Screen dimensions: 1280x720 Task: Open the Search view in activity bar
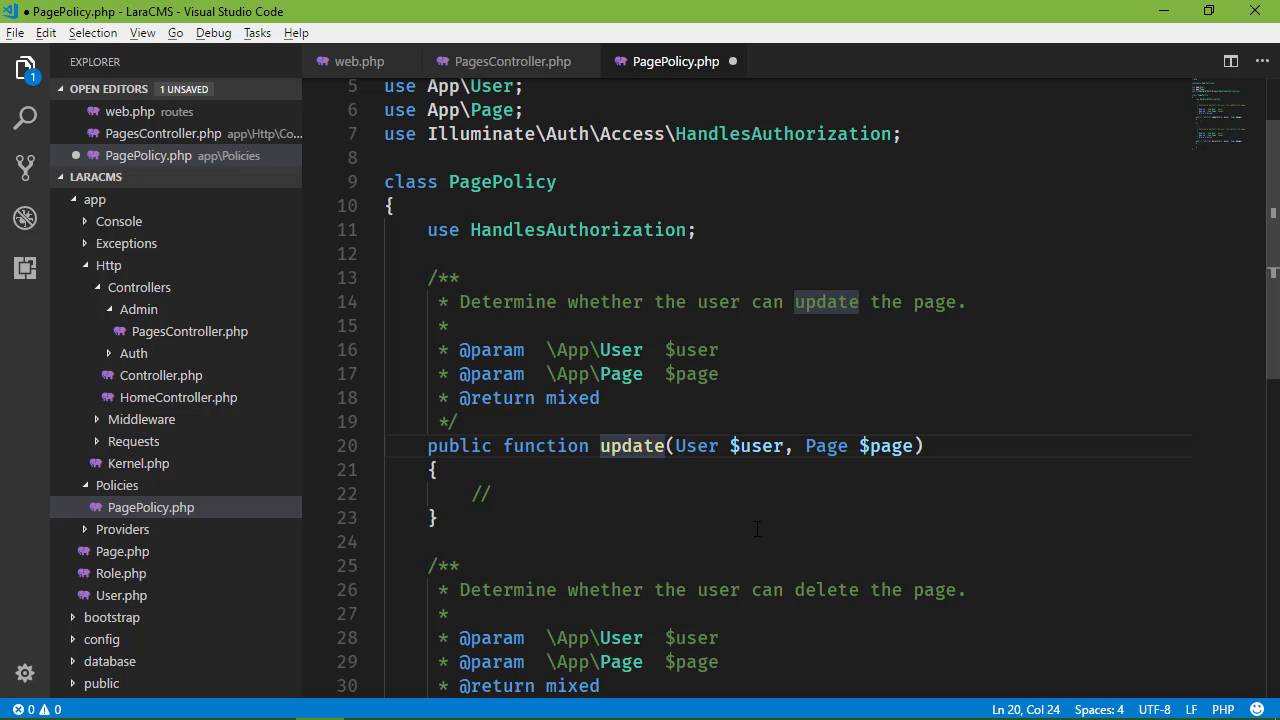25,118
